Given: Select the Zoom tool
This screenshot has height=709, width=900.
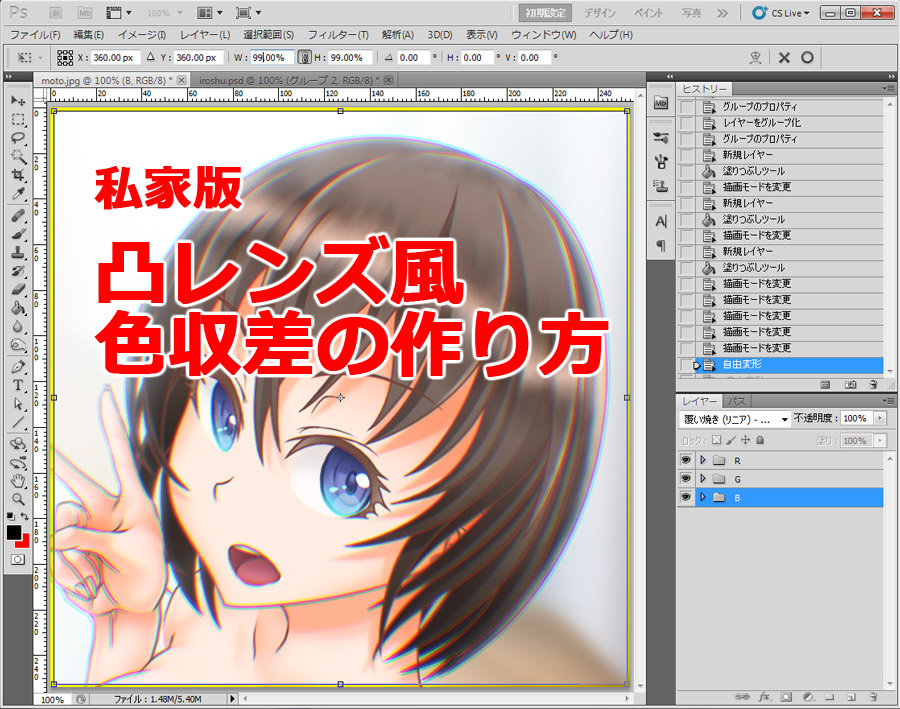Looking at the screenshot, I should [x=18, y=499].
